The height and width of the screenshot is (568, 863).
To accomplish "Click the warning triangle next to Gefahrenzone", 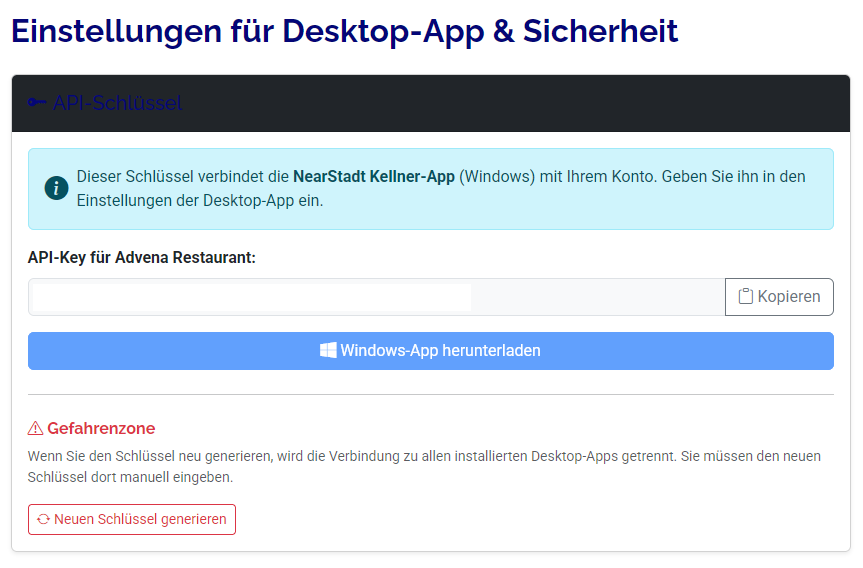I will tap(36, 429).
